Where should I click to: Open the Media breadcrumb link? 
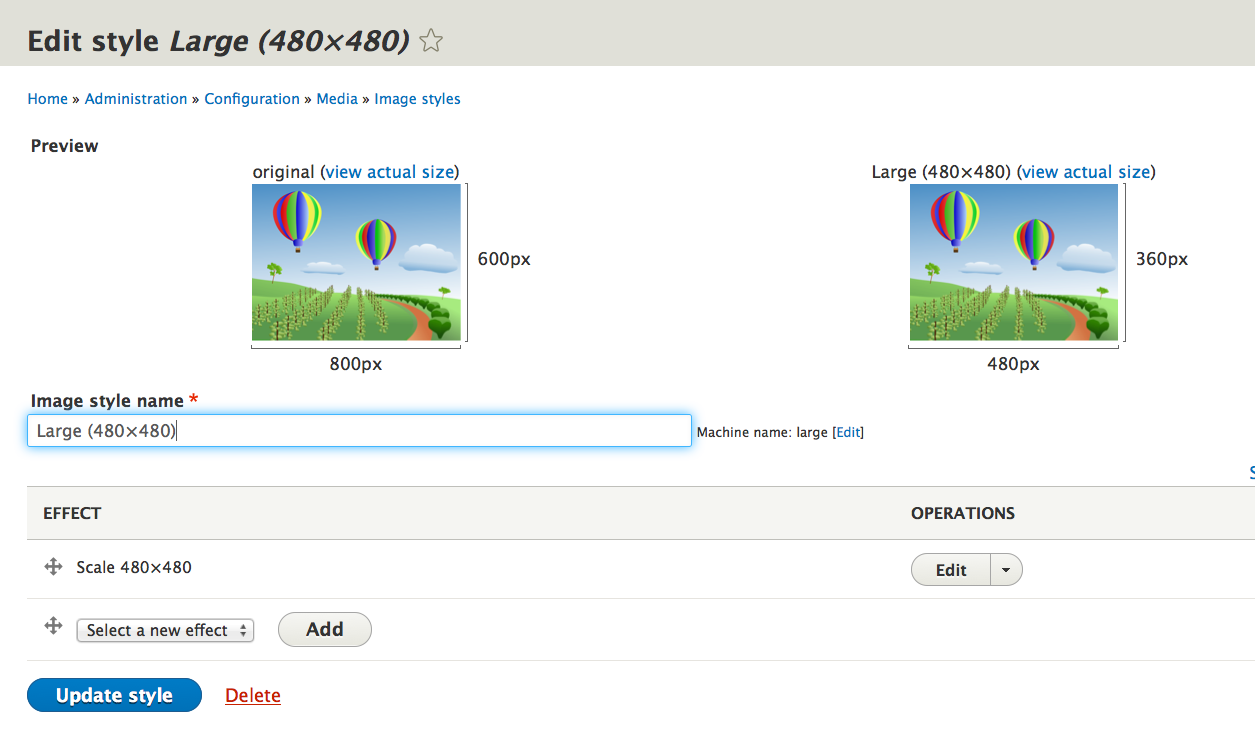tap(337, 99)
